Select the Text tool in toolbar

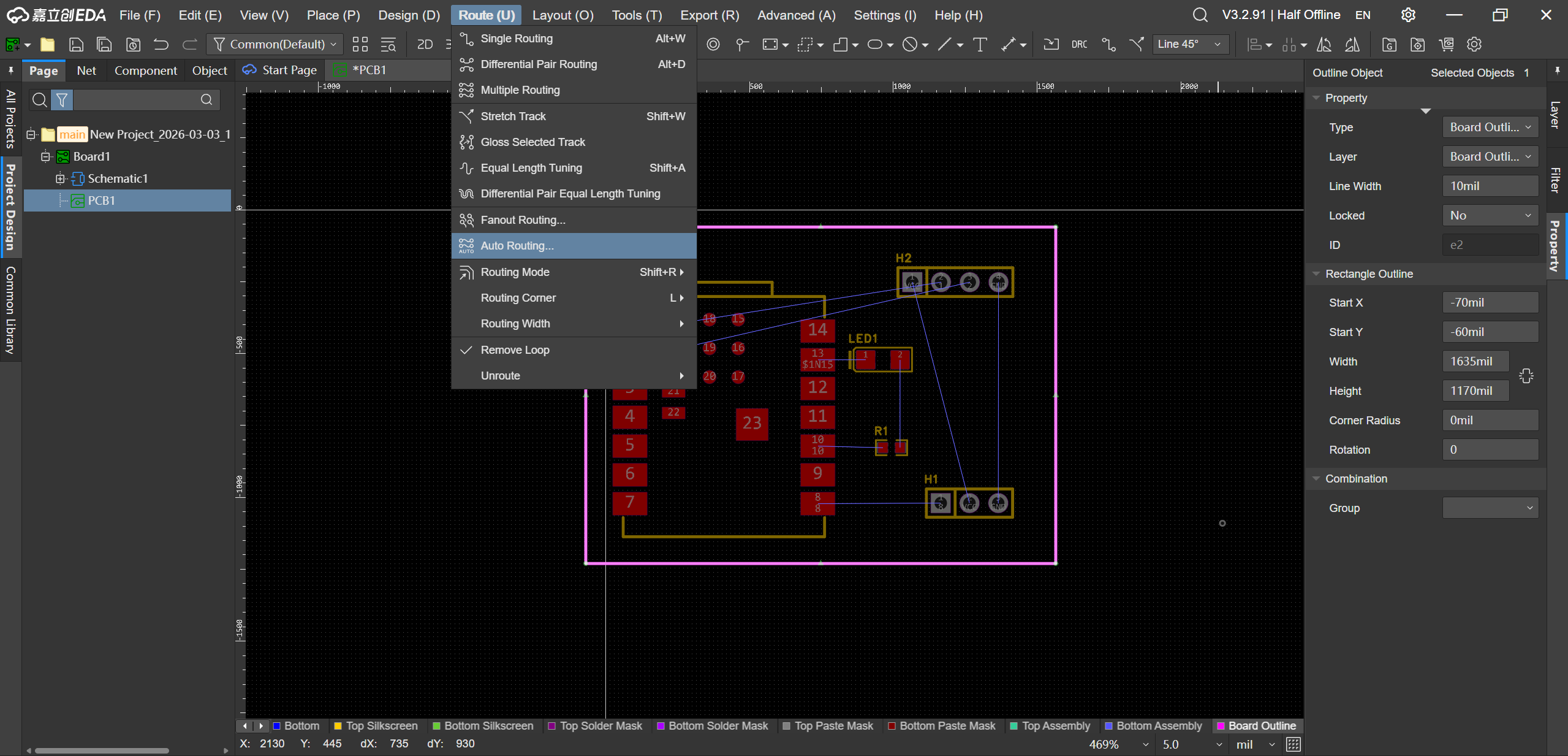point(980,44)
